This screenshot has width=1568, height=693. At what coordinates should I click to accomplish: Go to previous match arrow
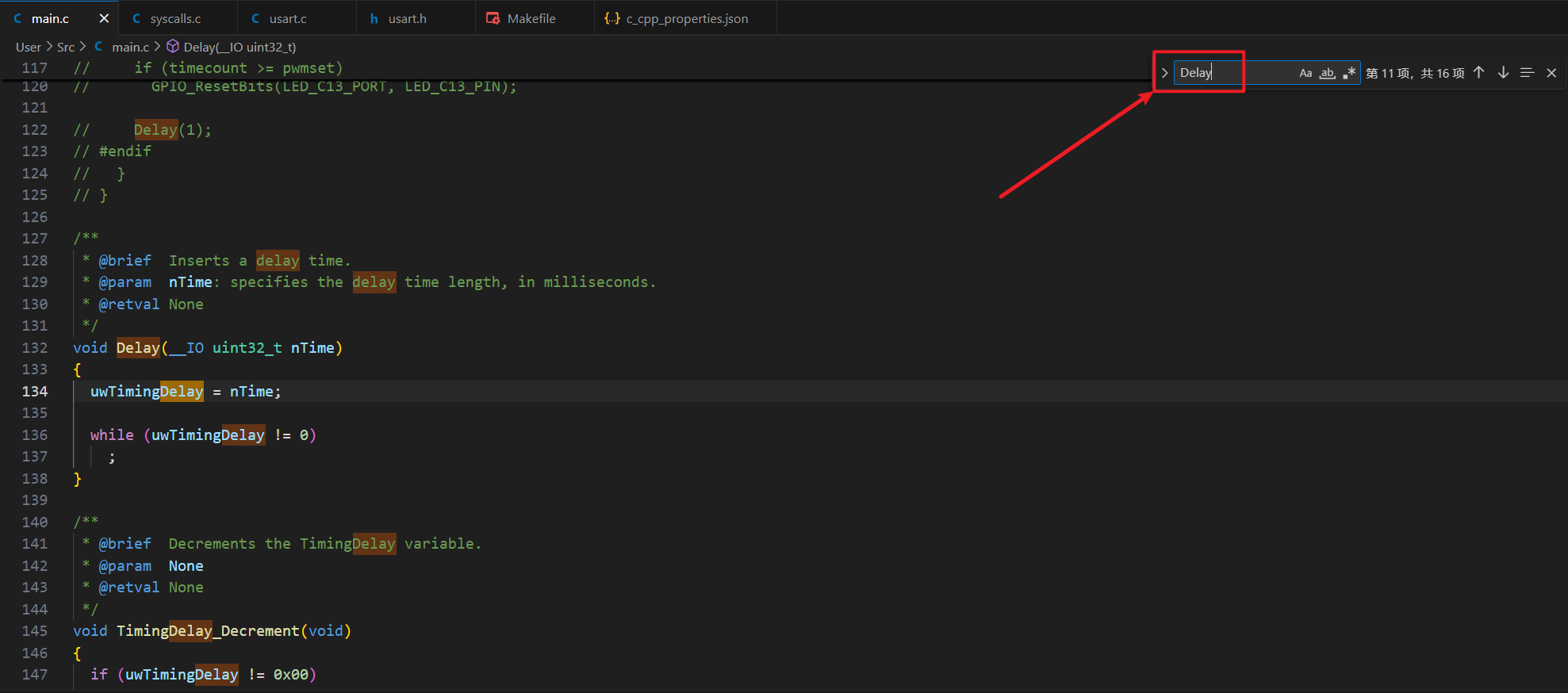point(1479,73)
